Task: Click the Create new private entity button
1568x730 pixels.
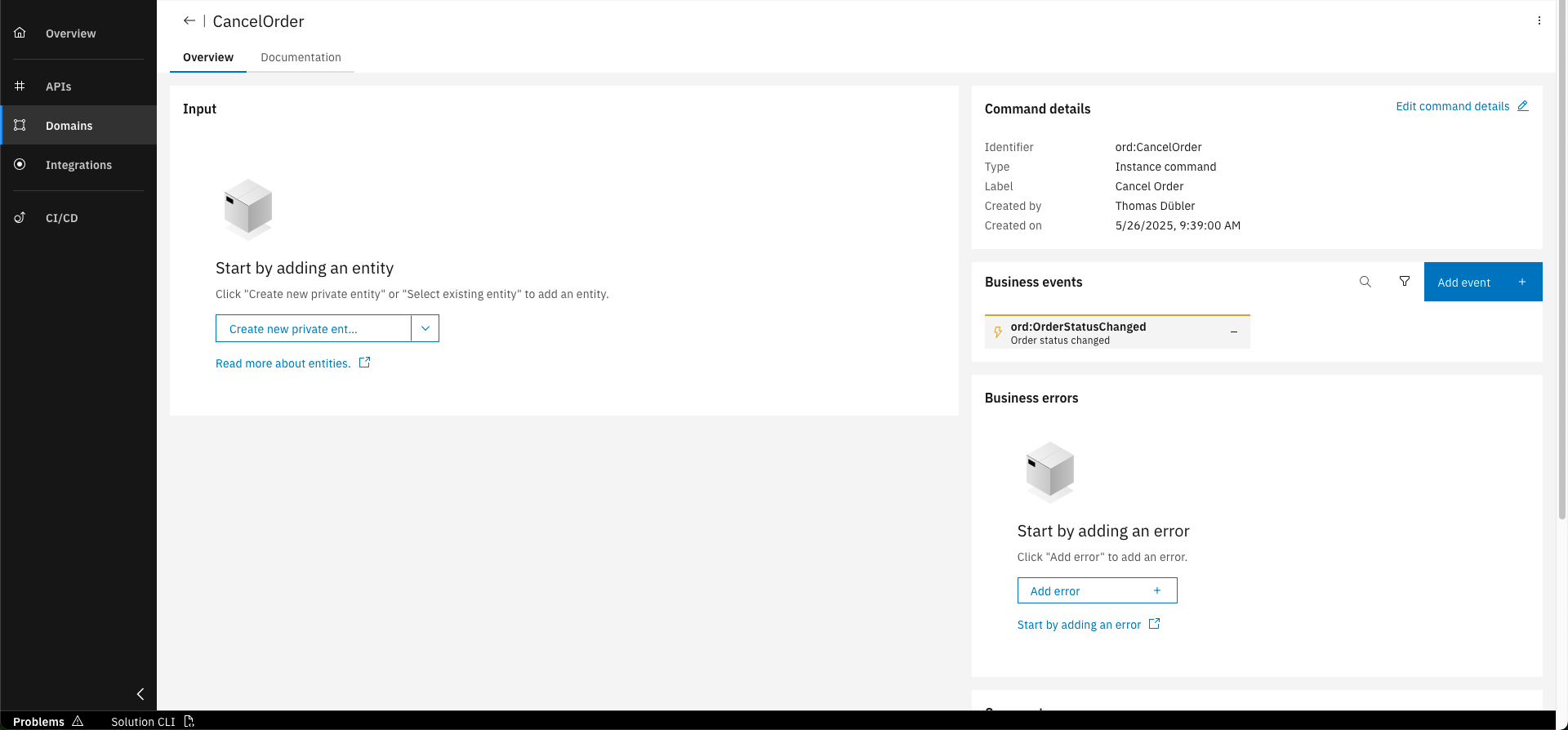Action: coord(314,328)
